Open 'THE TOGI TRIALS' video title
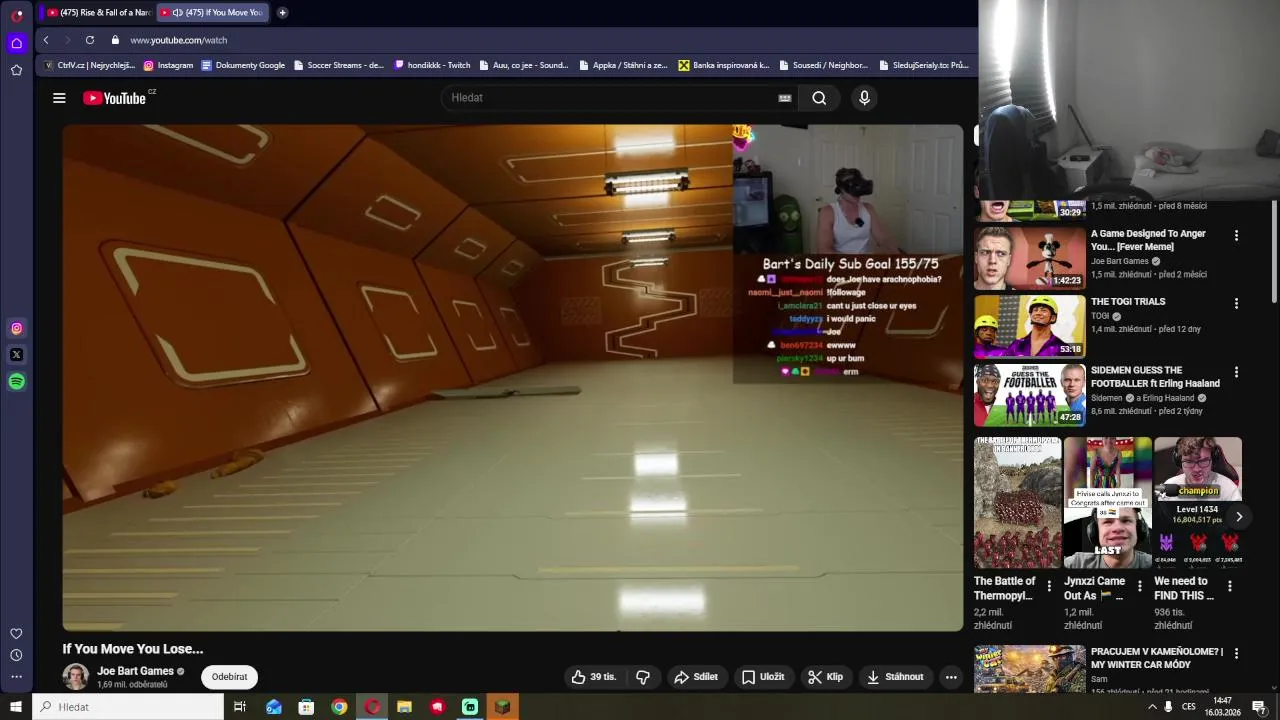 [x=1128, y=301]
